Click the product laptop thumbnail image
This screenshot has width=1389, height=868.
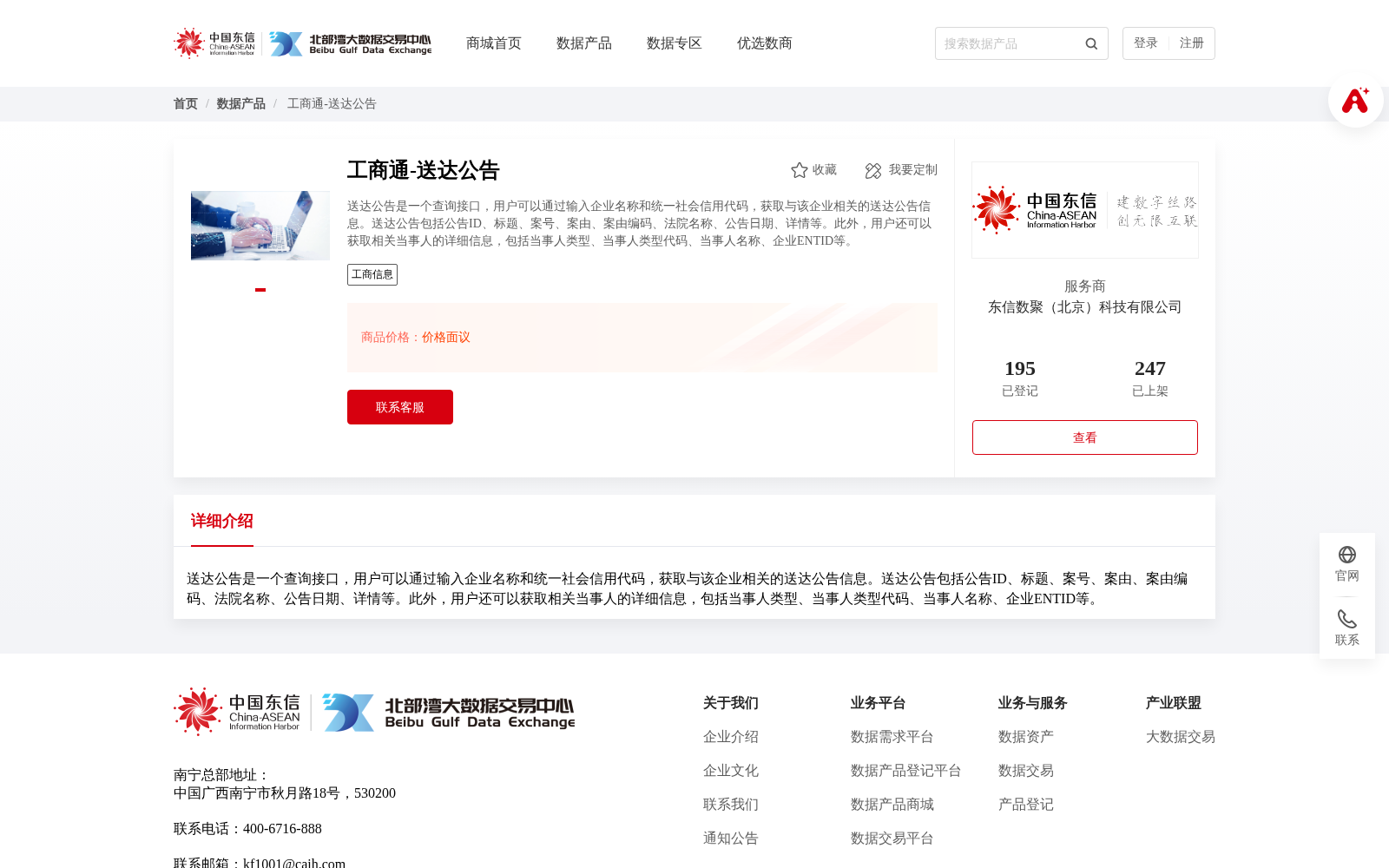[260, 226]
